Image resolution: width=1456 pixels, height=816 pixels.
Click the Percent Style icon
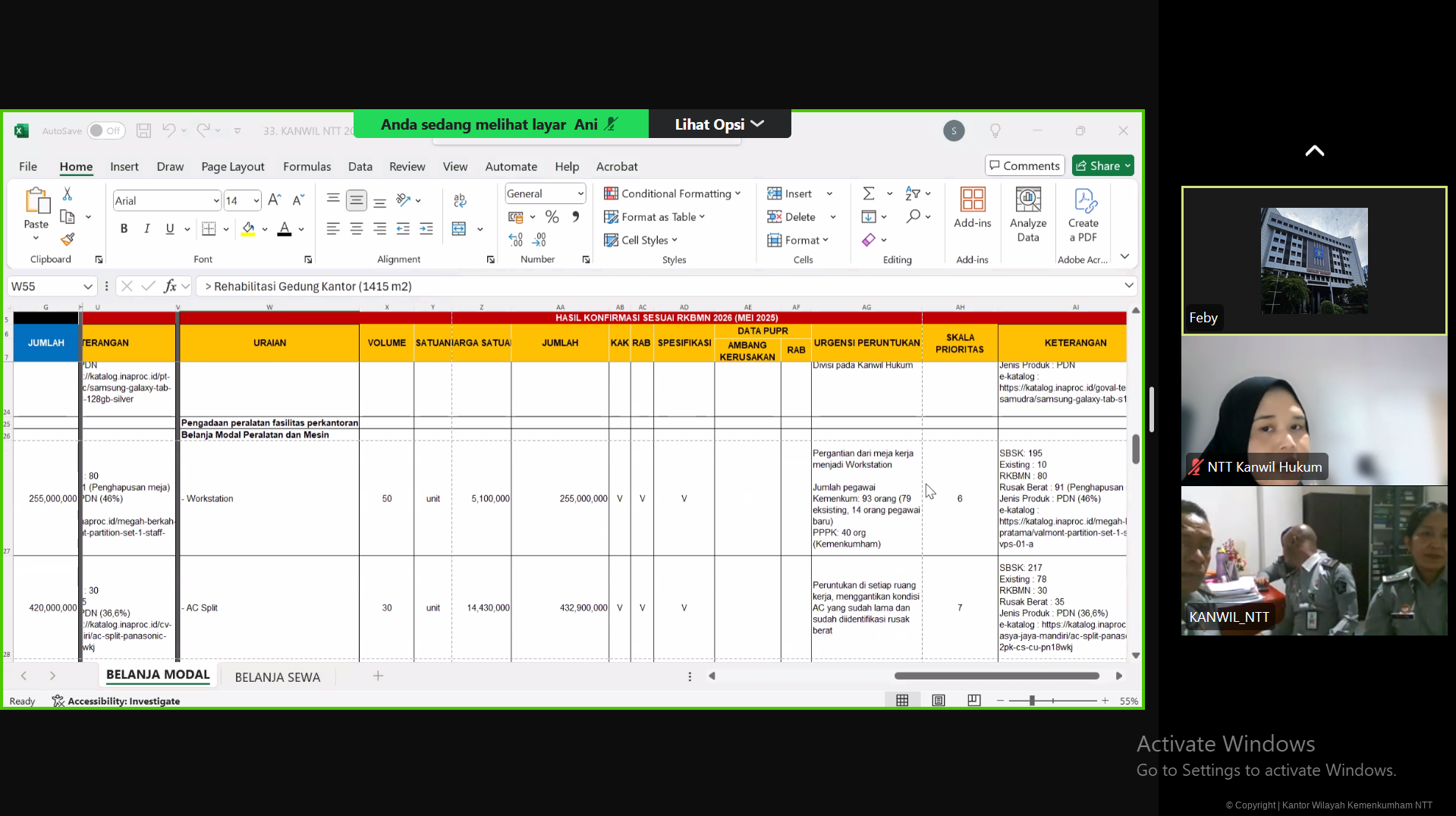pos(552,218)
